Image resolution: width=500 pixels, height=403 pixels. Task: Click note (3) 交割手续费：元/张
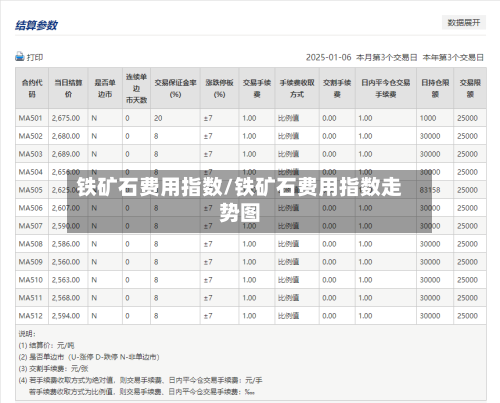(53, 369)
